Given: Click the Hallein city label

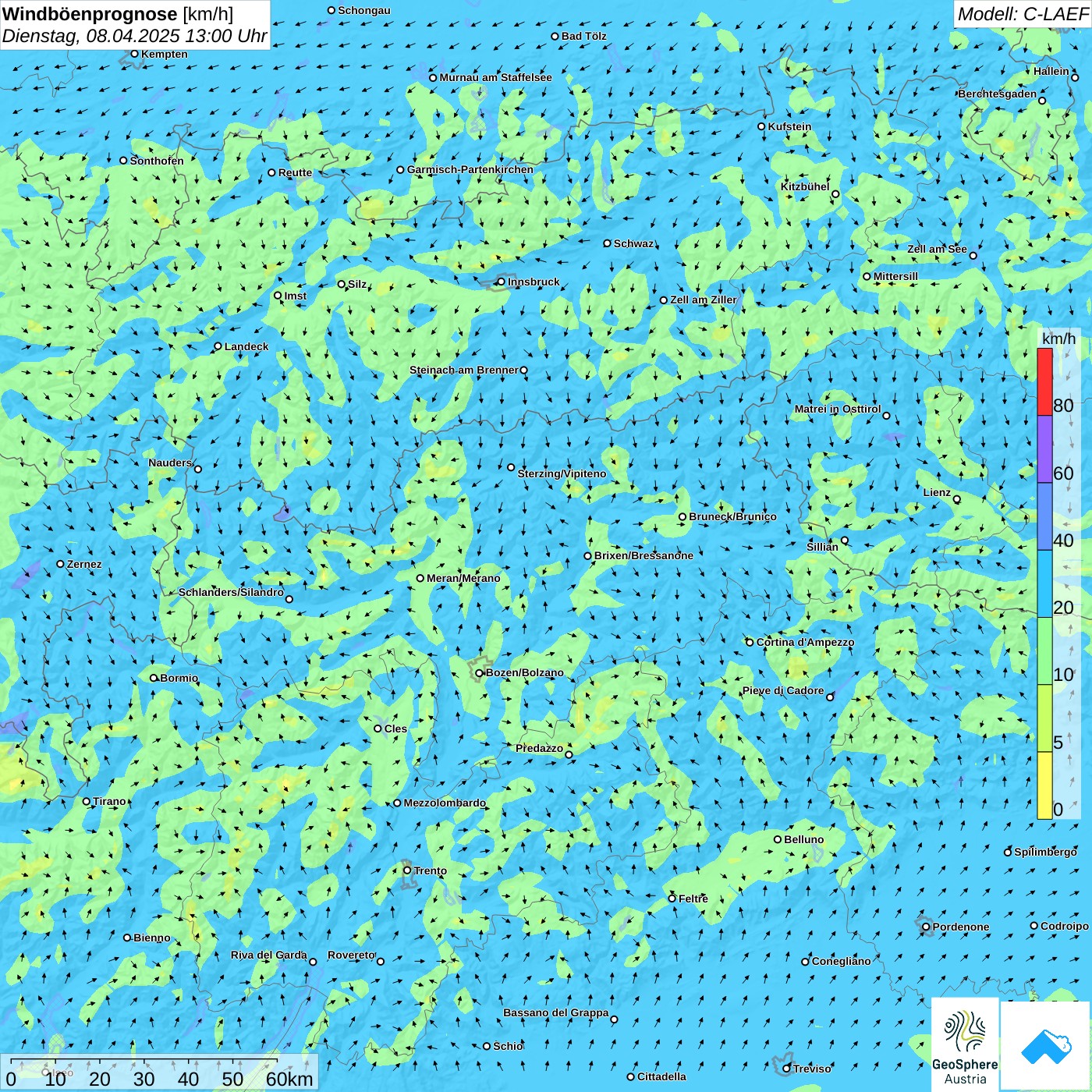Looking at the screenshot, I should [x=1051, y=71].
